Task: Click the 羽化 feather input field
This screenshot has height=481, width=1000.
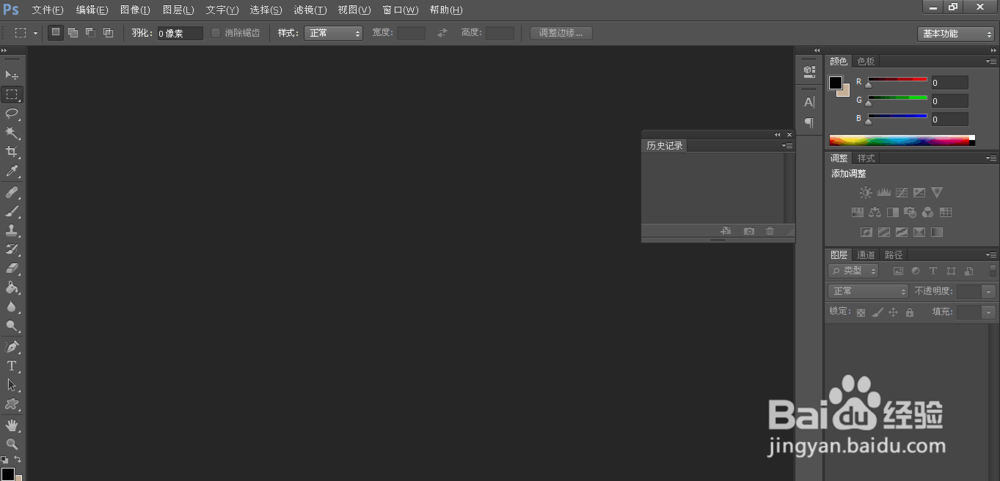Action: 180,33
